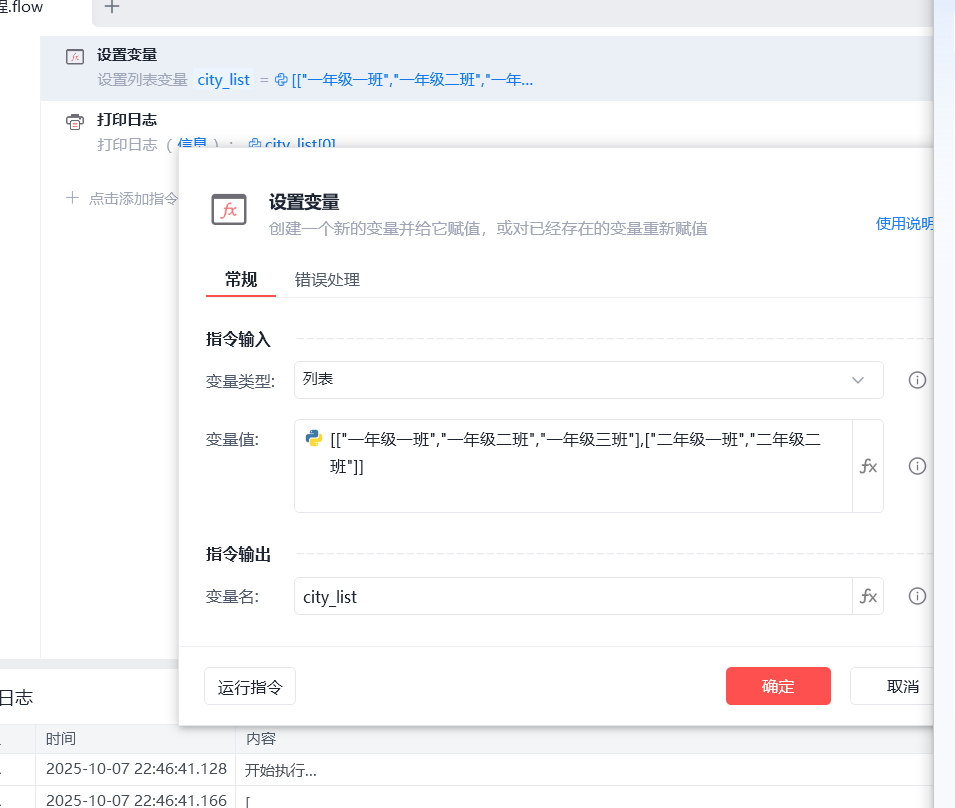Click the 内容 column header in the log
Viewport: 955px width, 808px height.
[x=261, y=739]
